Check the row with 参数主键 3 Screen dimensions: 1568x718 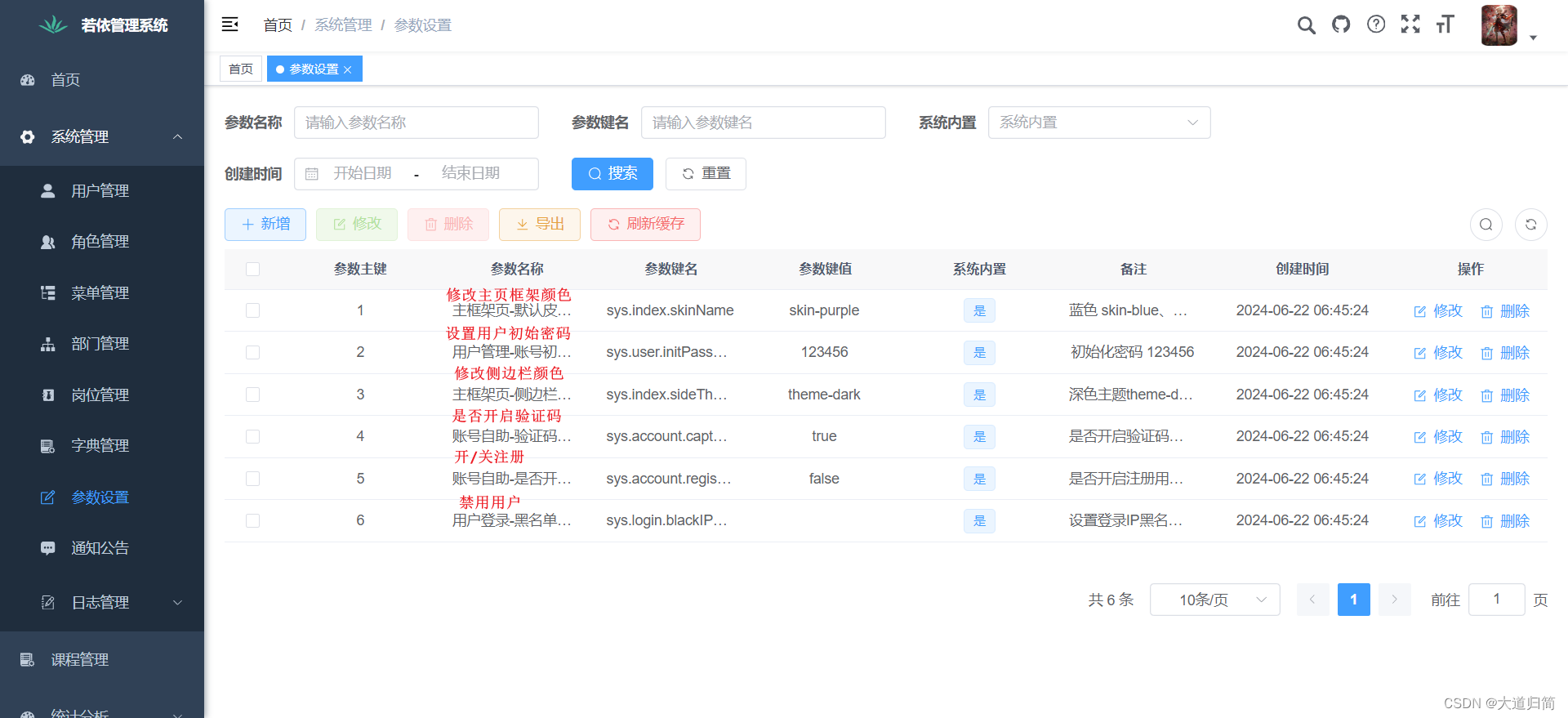click(x=253, y=395)
